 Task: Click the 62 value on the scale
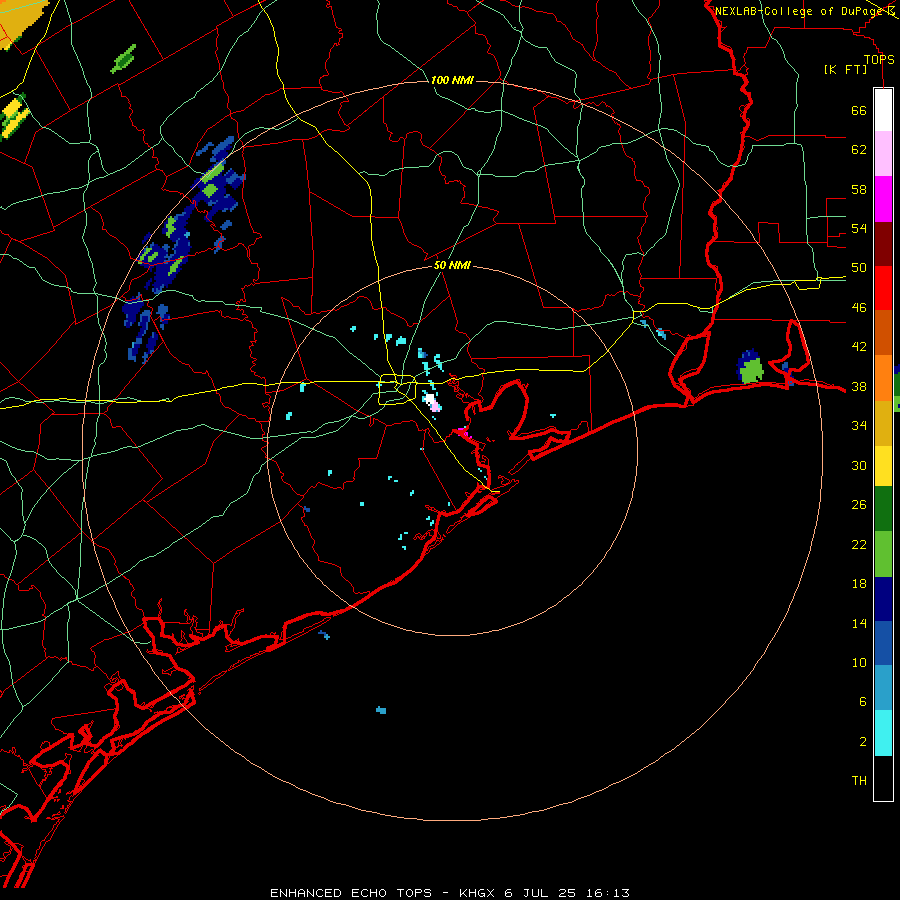click(x=859, y=150)
